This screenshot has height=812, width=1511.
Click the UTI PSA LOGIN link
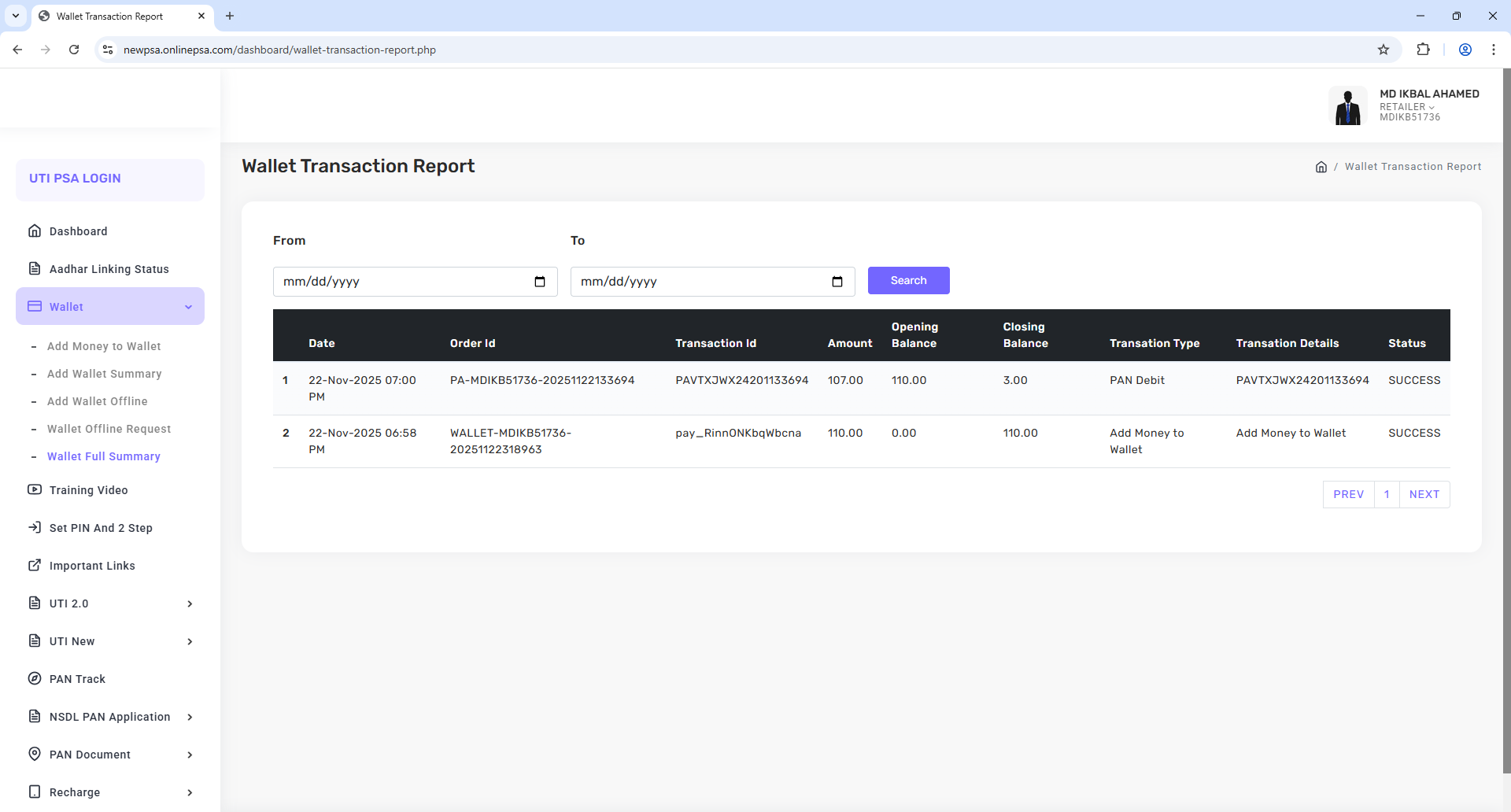tap(76, 179)
